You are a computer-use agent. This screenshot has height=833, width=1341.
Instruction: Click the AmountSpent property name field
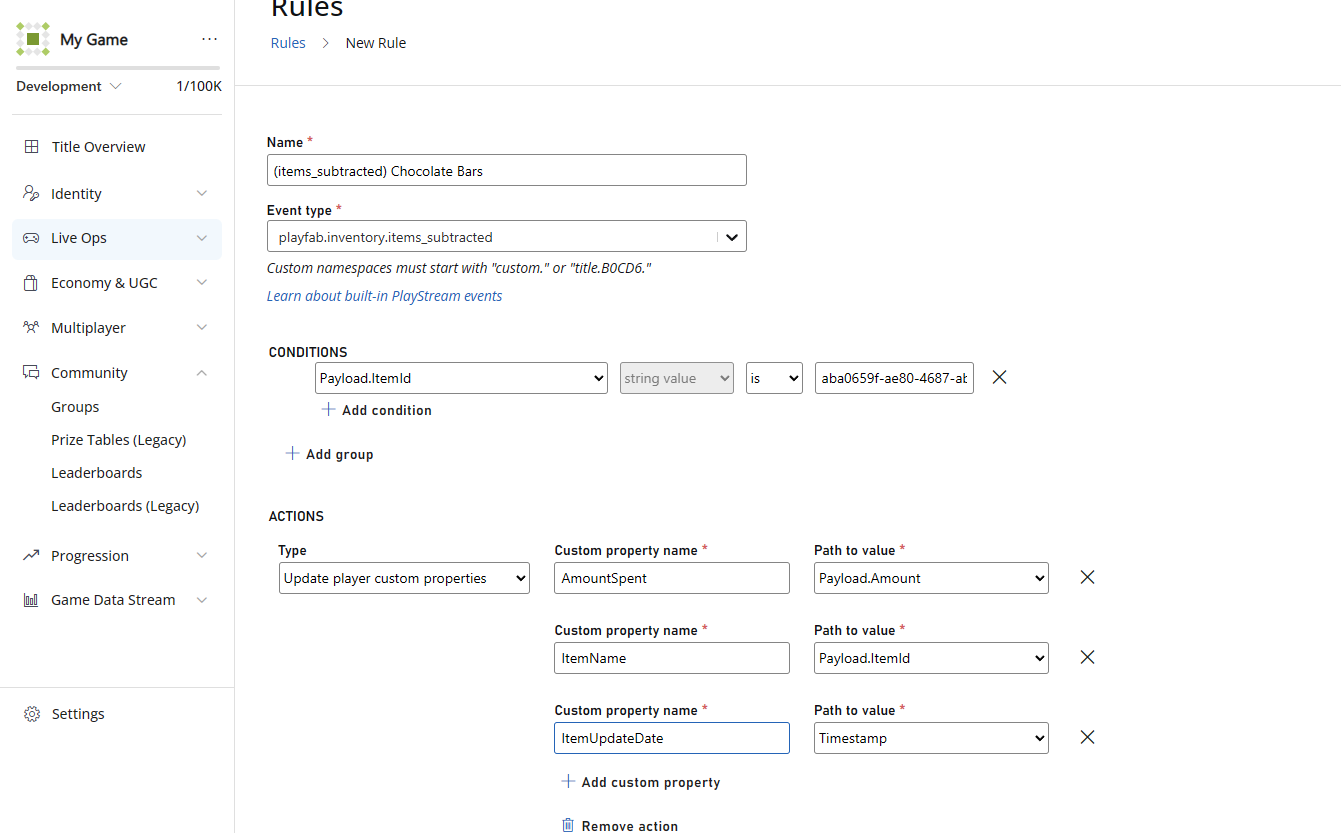tap(672, 578)
